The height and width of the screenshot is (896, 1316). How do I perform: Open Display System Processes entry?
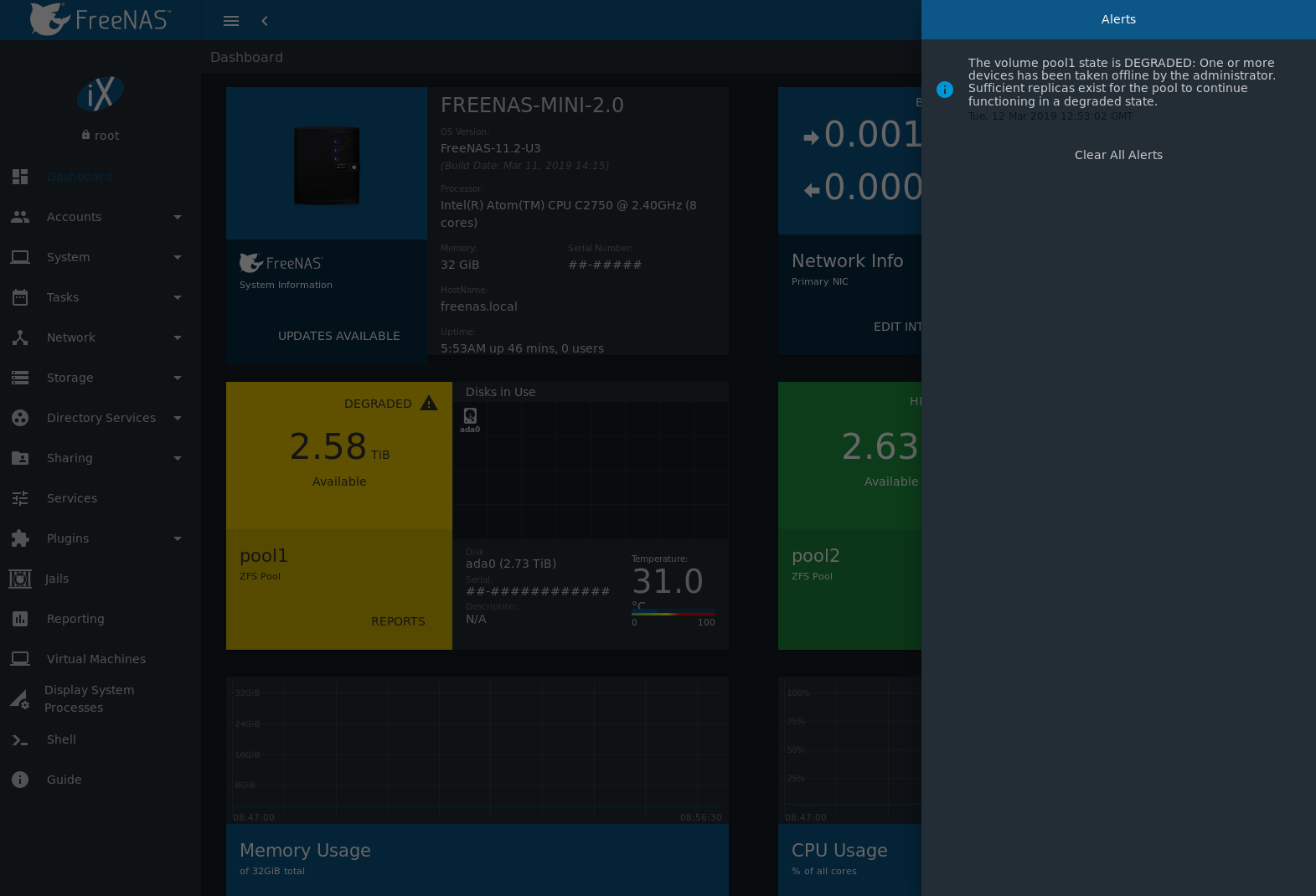tap(101, 698)
